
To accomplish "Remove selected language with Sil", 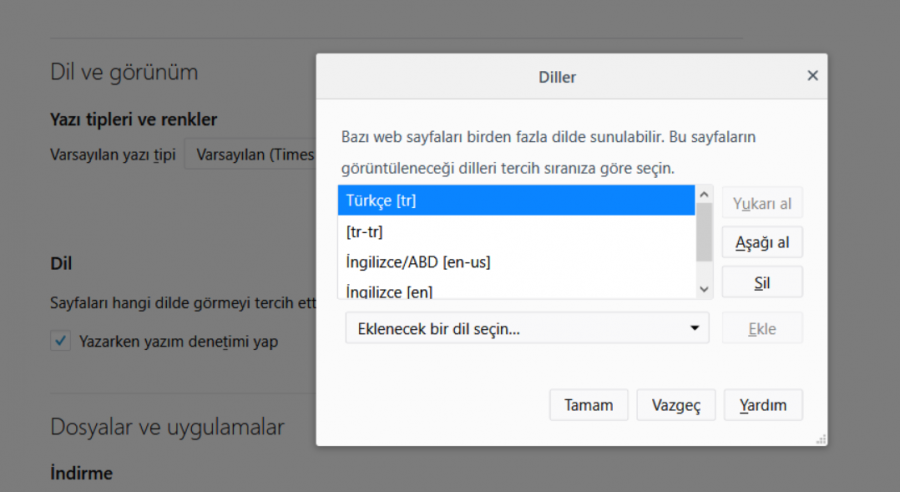I will [762, 282].
